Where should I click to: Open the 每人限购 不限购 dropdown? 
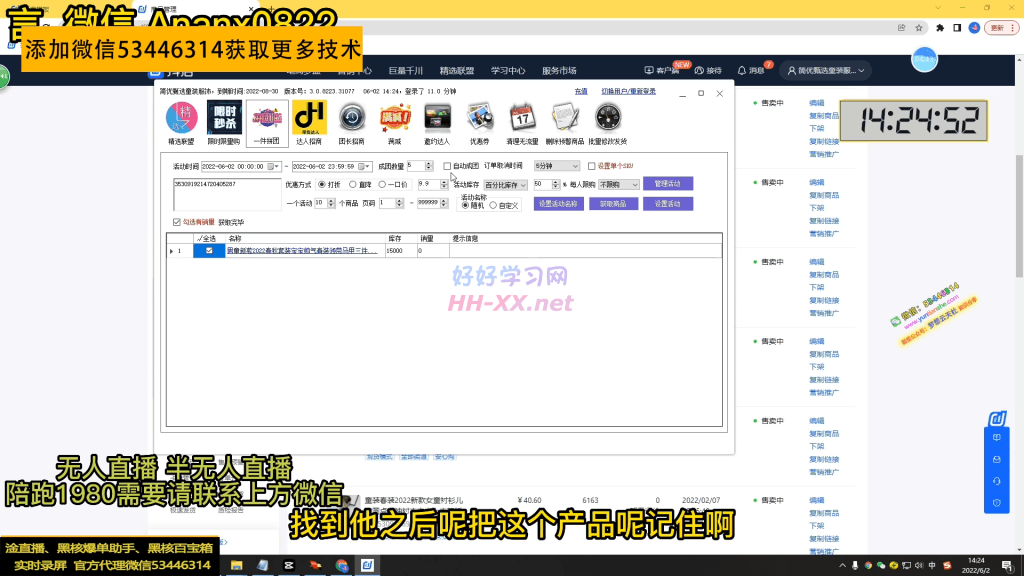pos(618,185)
